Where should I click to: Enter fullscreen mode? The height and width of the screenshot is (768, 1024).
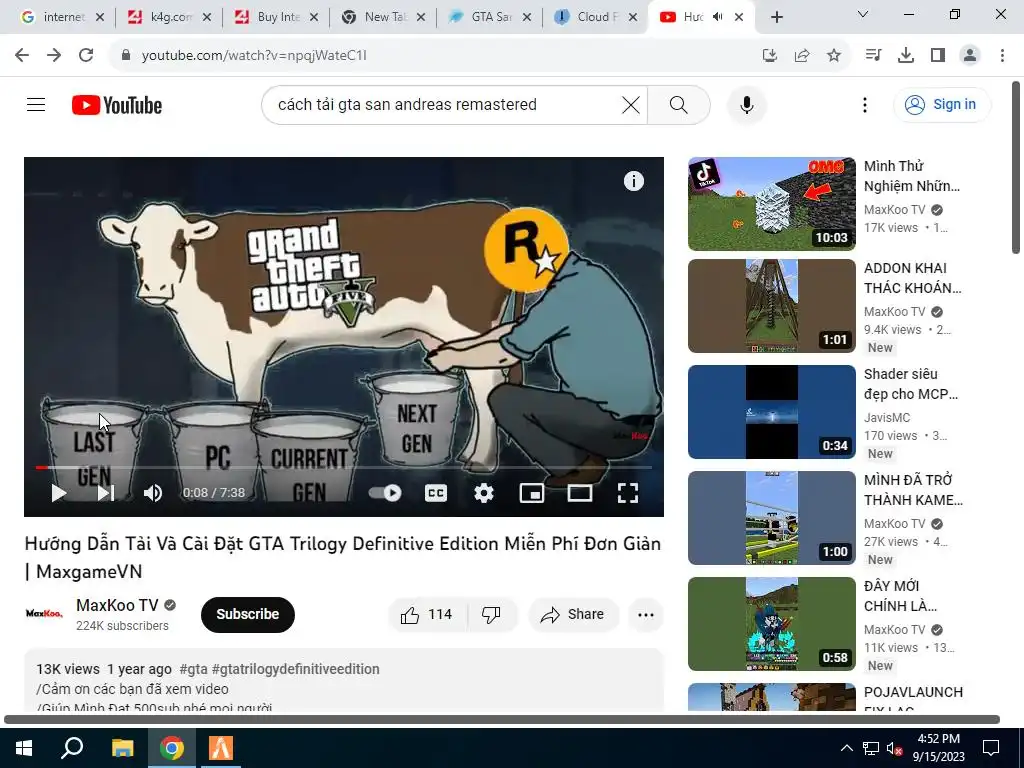628,493
